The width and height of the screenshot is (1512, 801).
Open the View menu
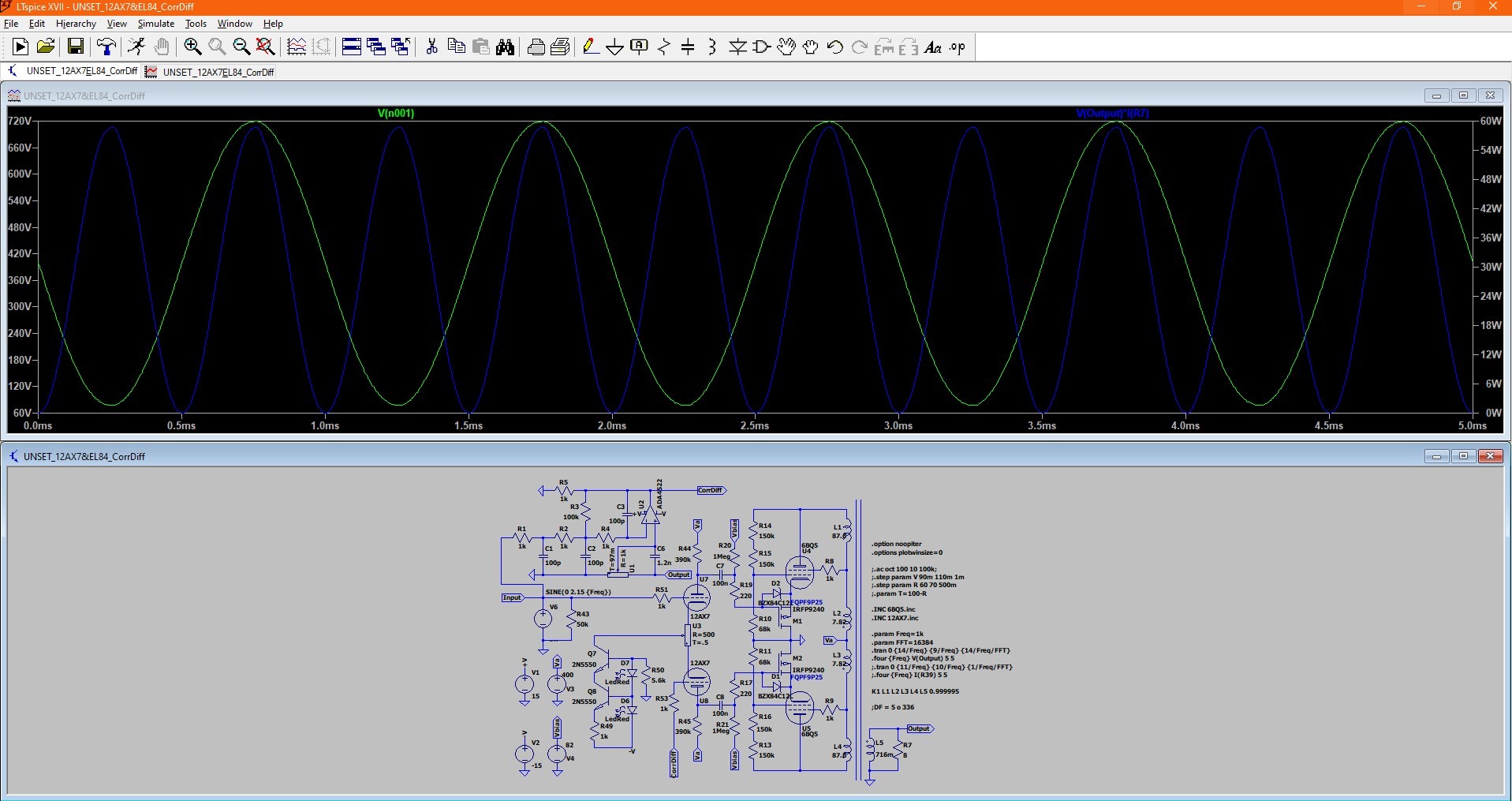tap(117, 24)
